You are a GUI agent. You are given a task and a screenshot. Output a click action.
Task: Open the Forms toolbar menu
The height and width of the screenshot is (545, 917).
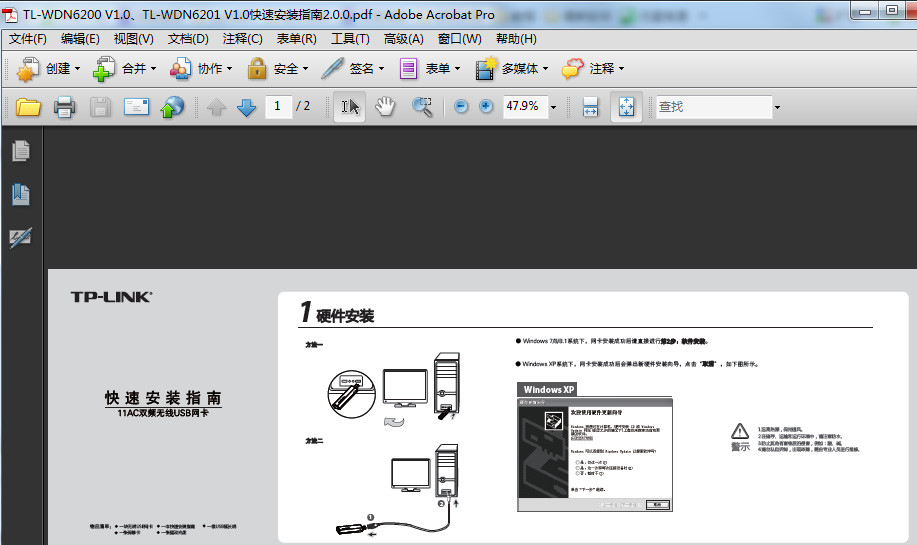pyautogui.click(x=429, y=68)
